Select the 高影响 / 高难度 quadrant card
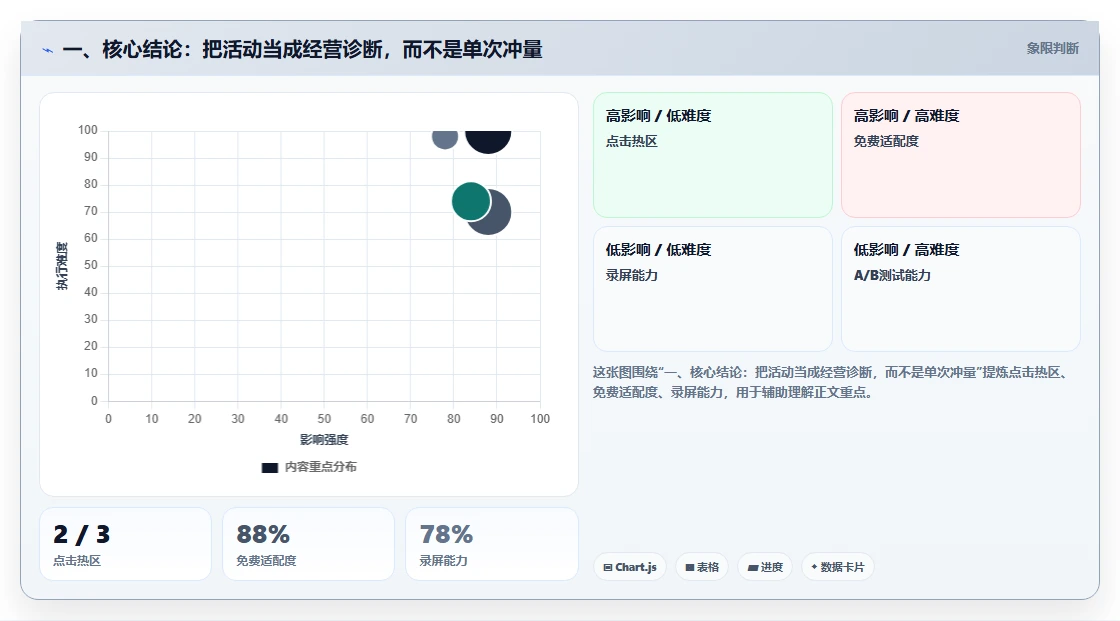The image size is (1120, 621). [x=961, y=154]
